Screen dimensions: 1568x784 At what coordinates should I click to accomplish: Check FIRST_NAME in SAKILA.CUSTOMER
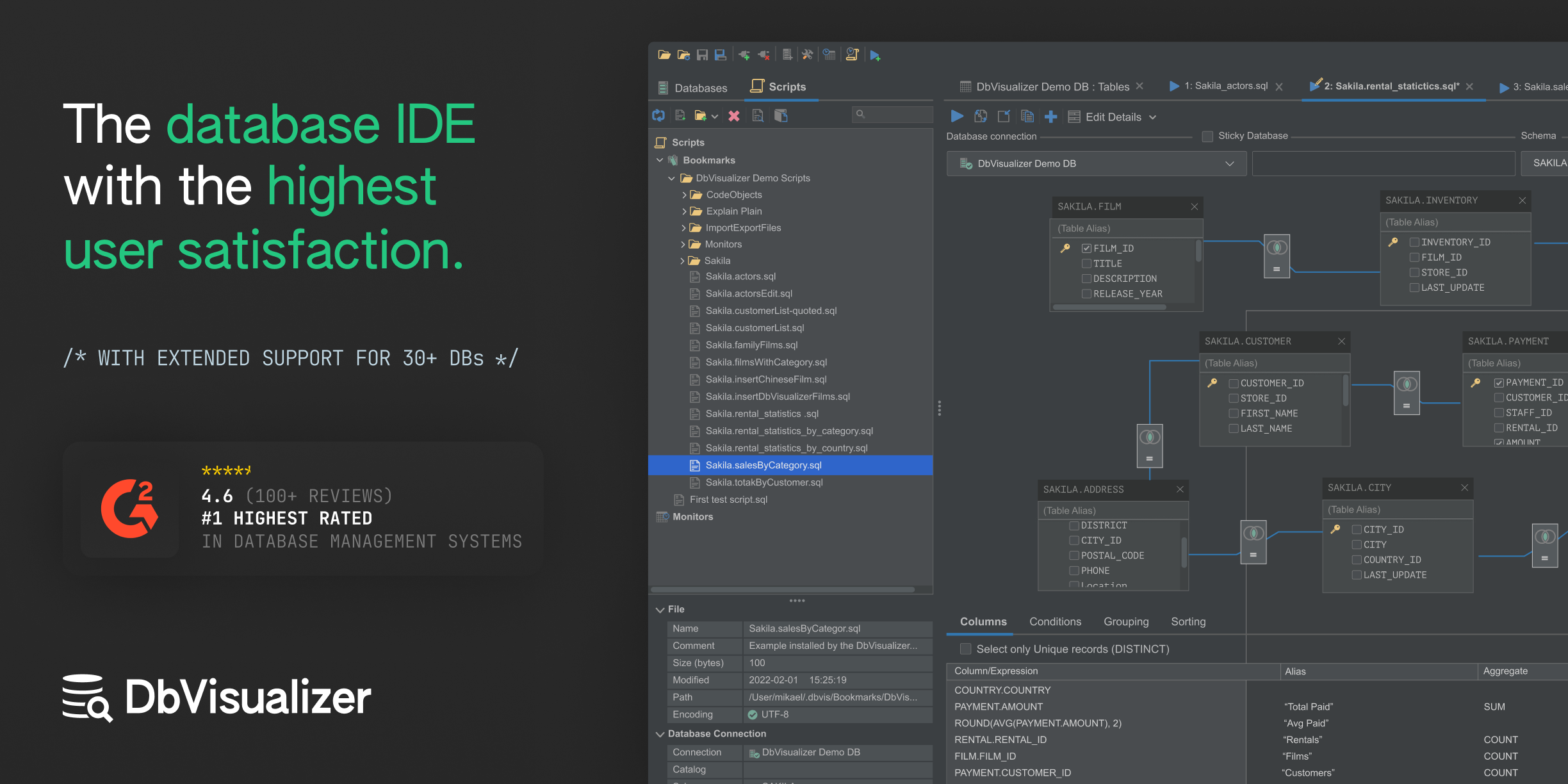click(x=1234, y=414)
